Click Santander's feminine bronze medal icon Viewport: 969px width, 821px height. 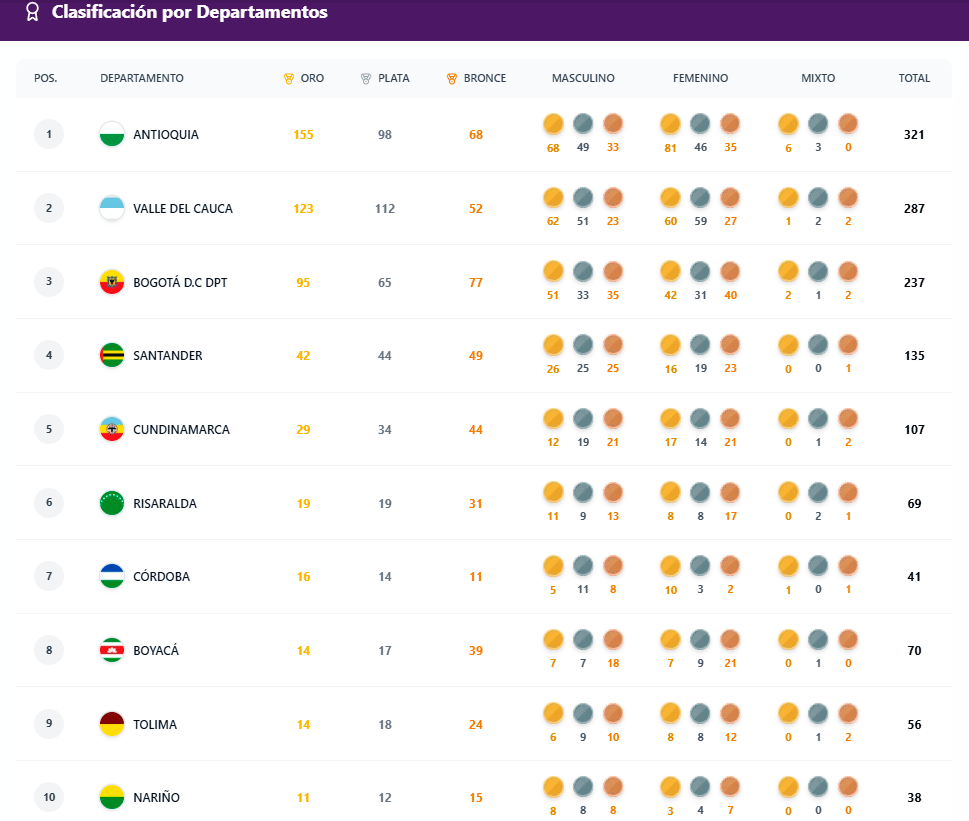730,345
